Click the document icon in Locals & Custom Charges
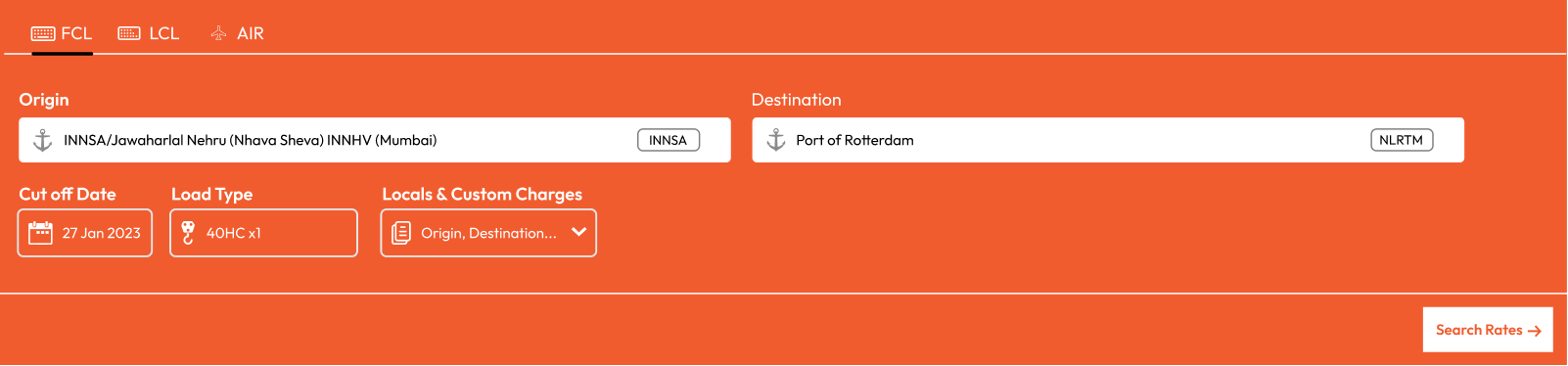 [401, 233]
